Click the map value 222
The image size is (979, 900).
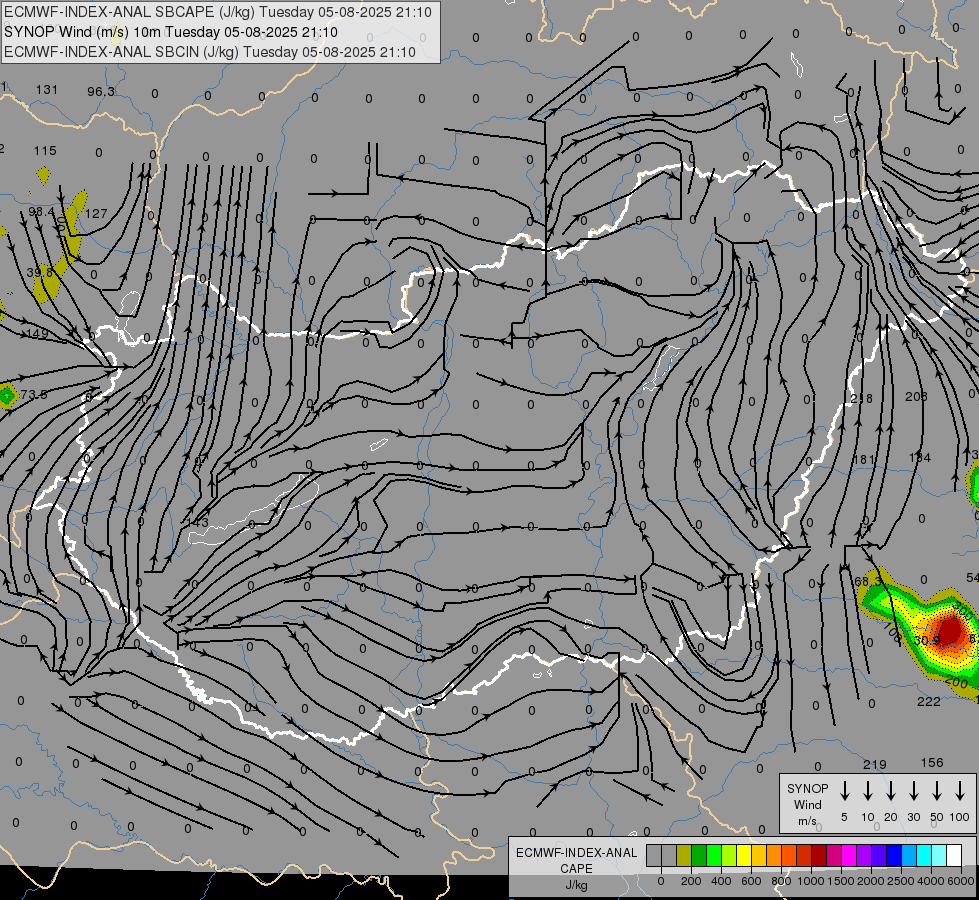click(928, 702)
